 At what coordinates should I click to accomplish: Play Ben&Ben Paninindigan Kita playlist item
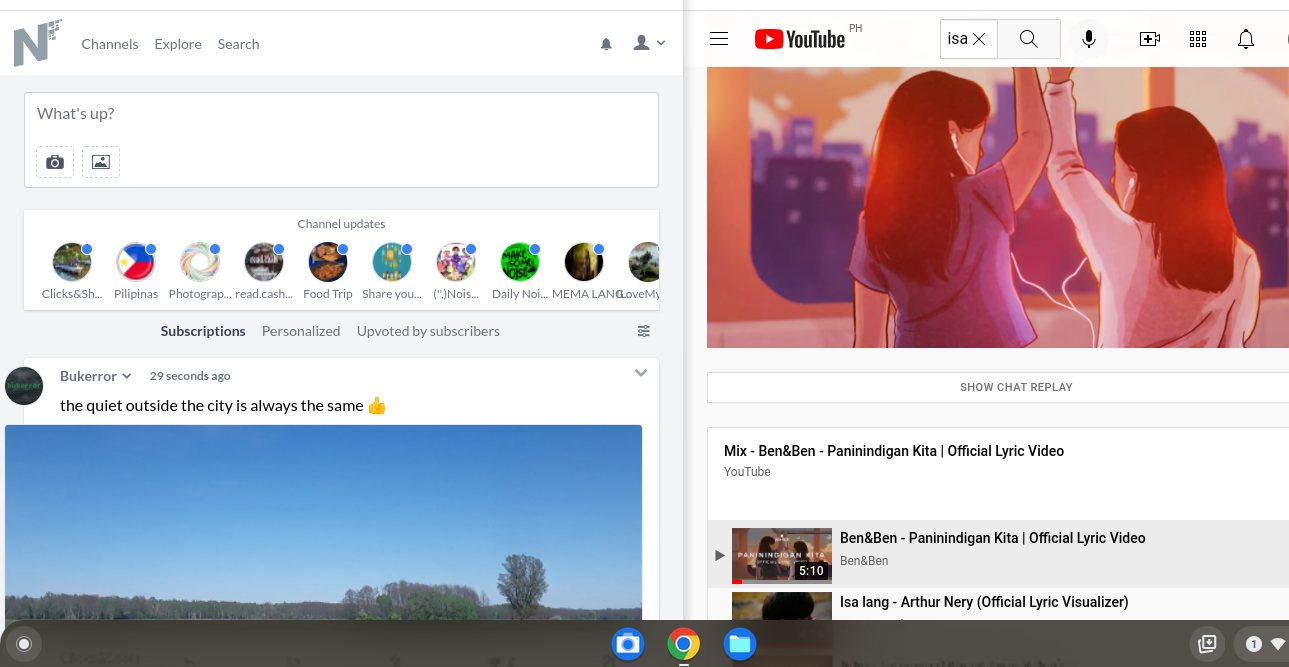(998, 554)
